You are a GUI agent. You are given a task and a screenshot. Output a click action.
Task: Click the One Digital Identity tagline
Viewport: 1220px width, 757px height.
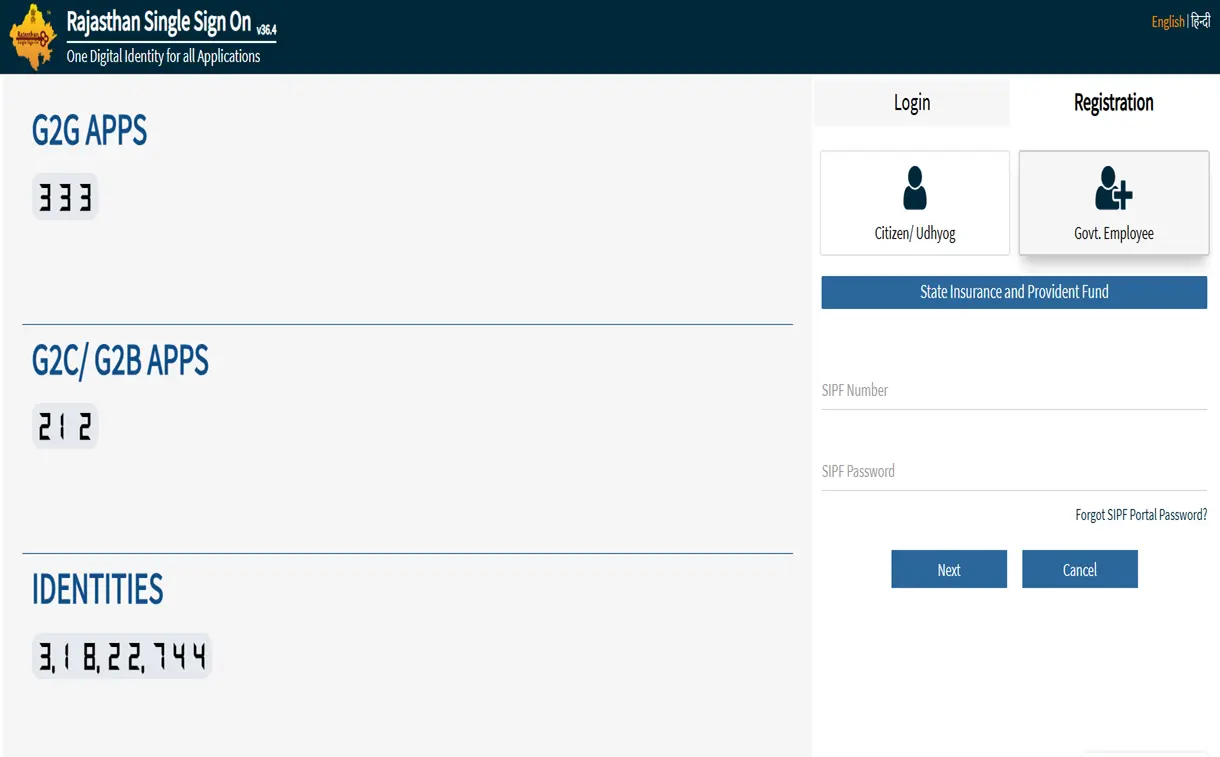[163, 56]
